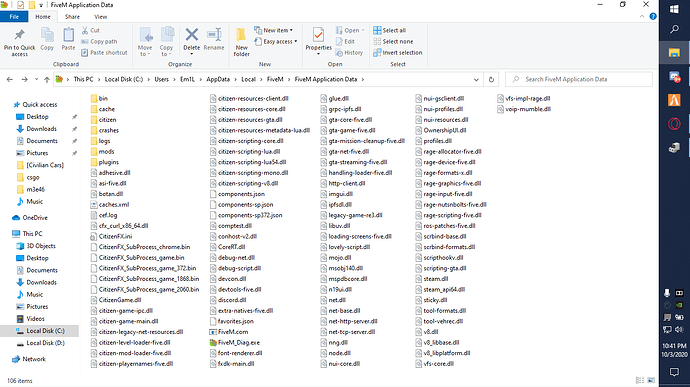Click Select none in ribbon

393,41
